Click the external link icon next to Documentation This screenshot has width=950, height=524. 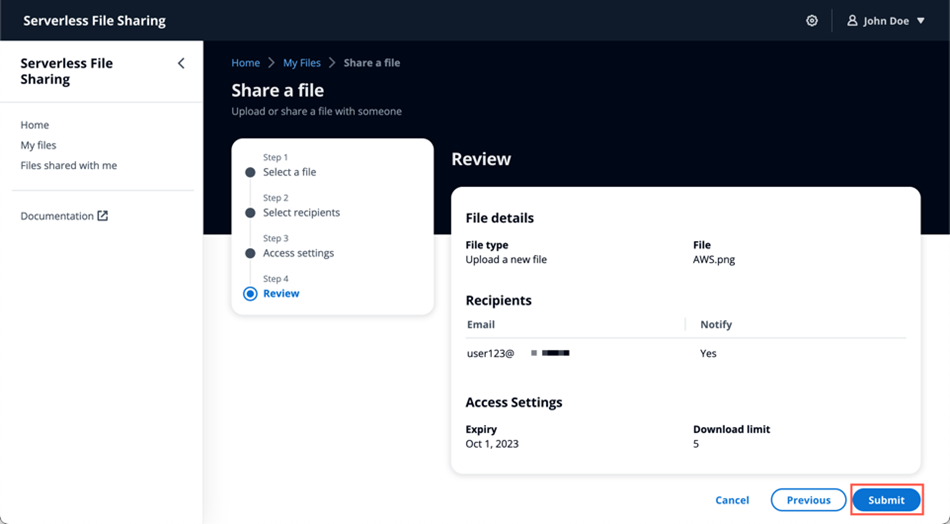(103, 216)
